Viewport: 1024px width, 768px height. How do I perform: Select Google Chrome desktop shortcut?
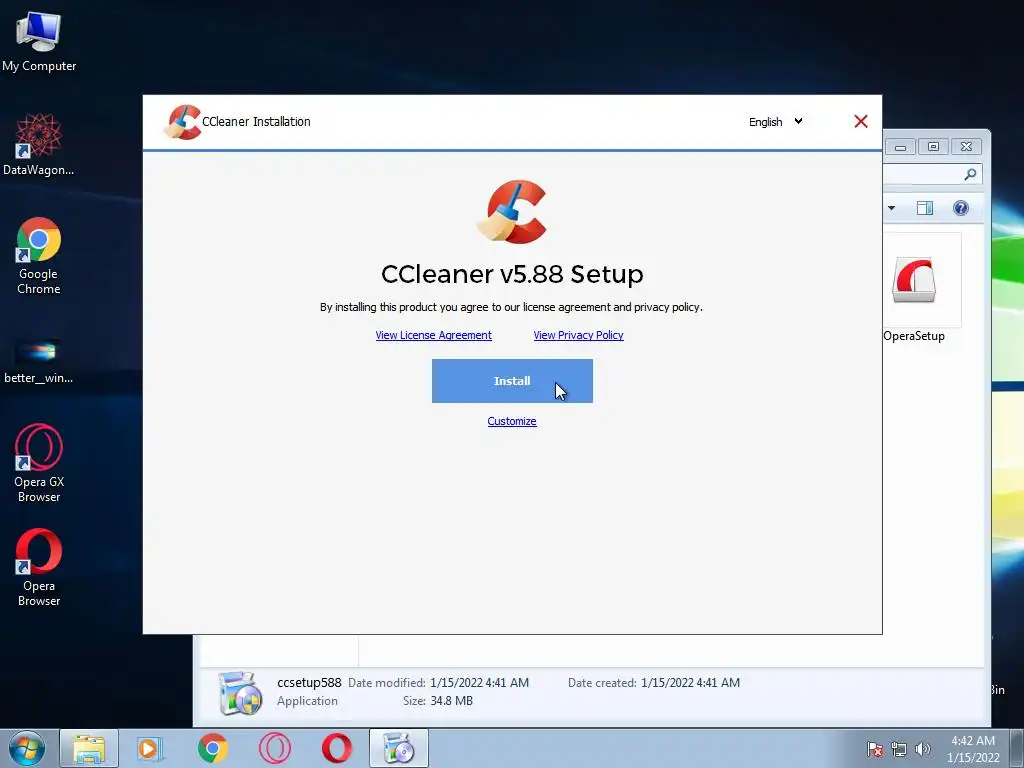click(x=39, y=256)
